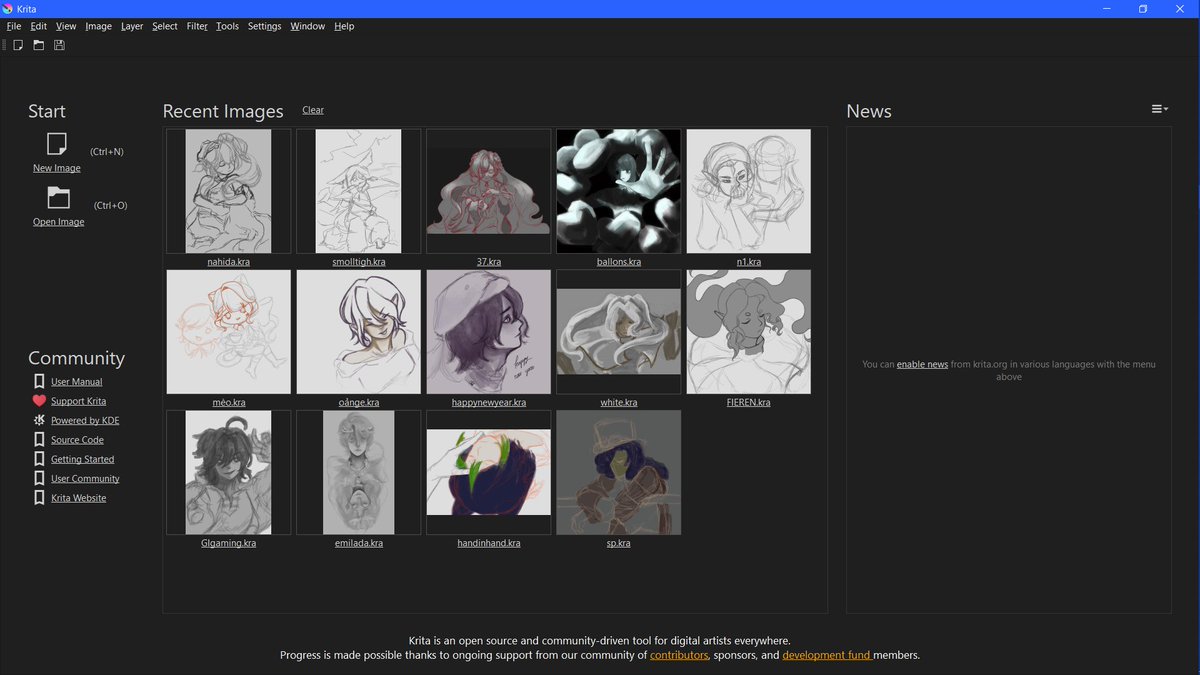Click the bookmark icon beside Source Code
The image size is (1200, 675).
39,439
